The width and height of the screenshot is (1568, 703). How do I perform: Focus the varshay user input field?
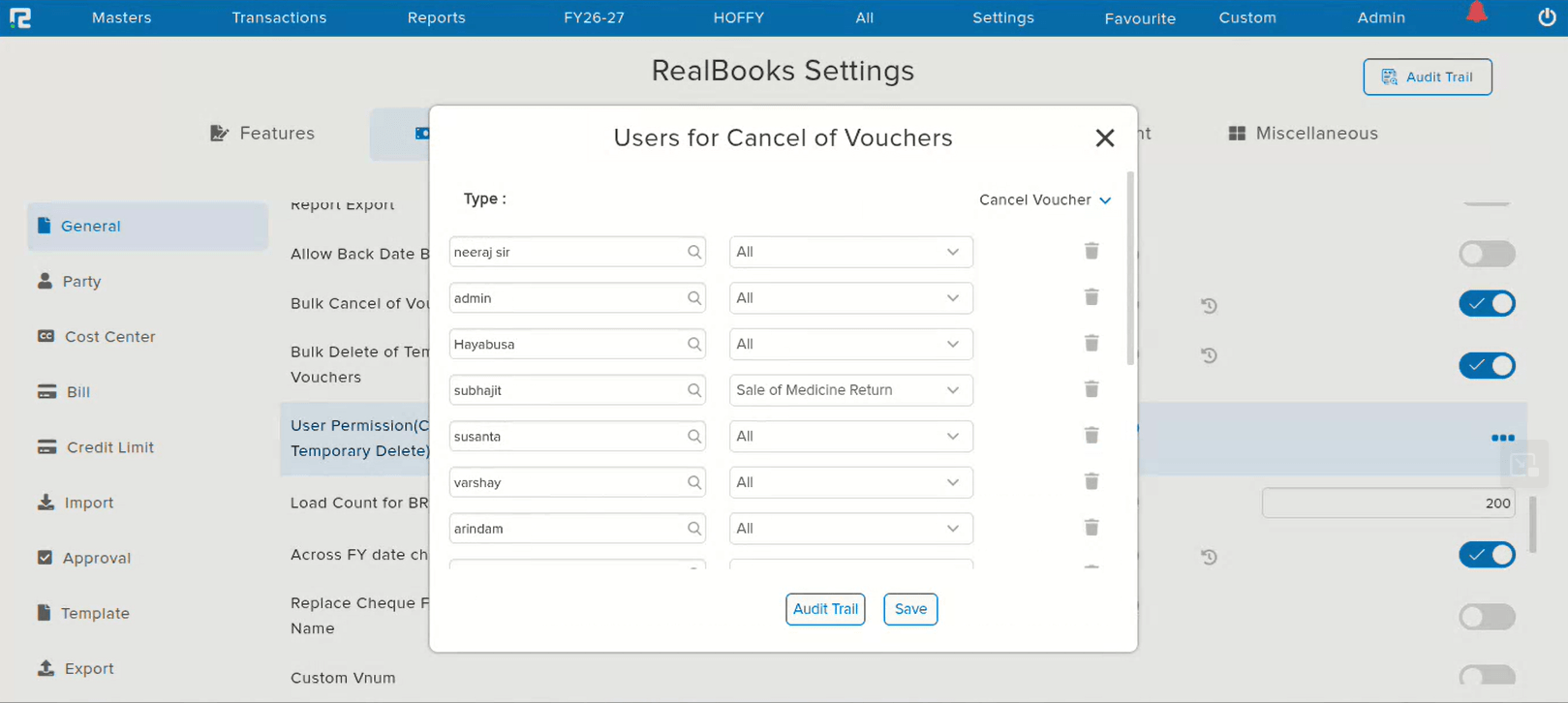(x=577, y=482)
